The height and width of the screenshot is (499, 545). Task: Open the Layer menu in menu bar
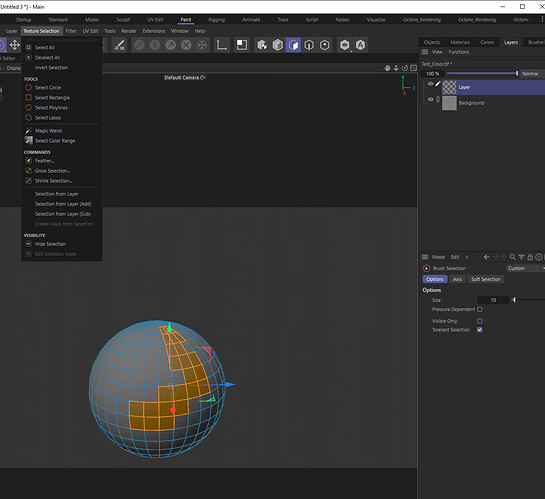[11, 31]
